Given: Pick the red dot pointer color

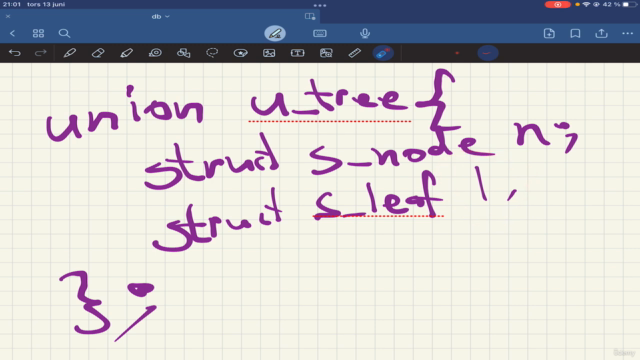Looking at the screenshot, I should click(x=457, y=53).
